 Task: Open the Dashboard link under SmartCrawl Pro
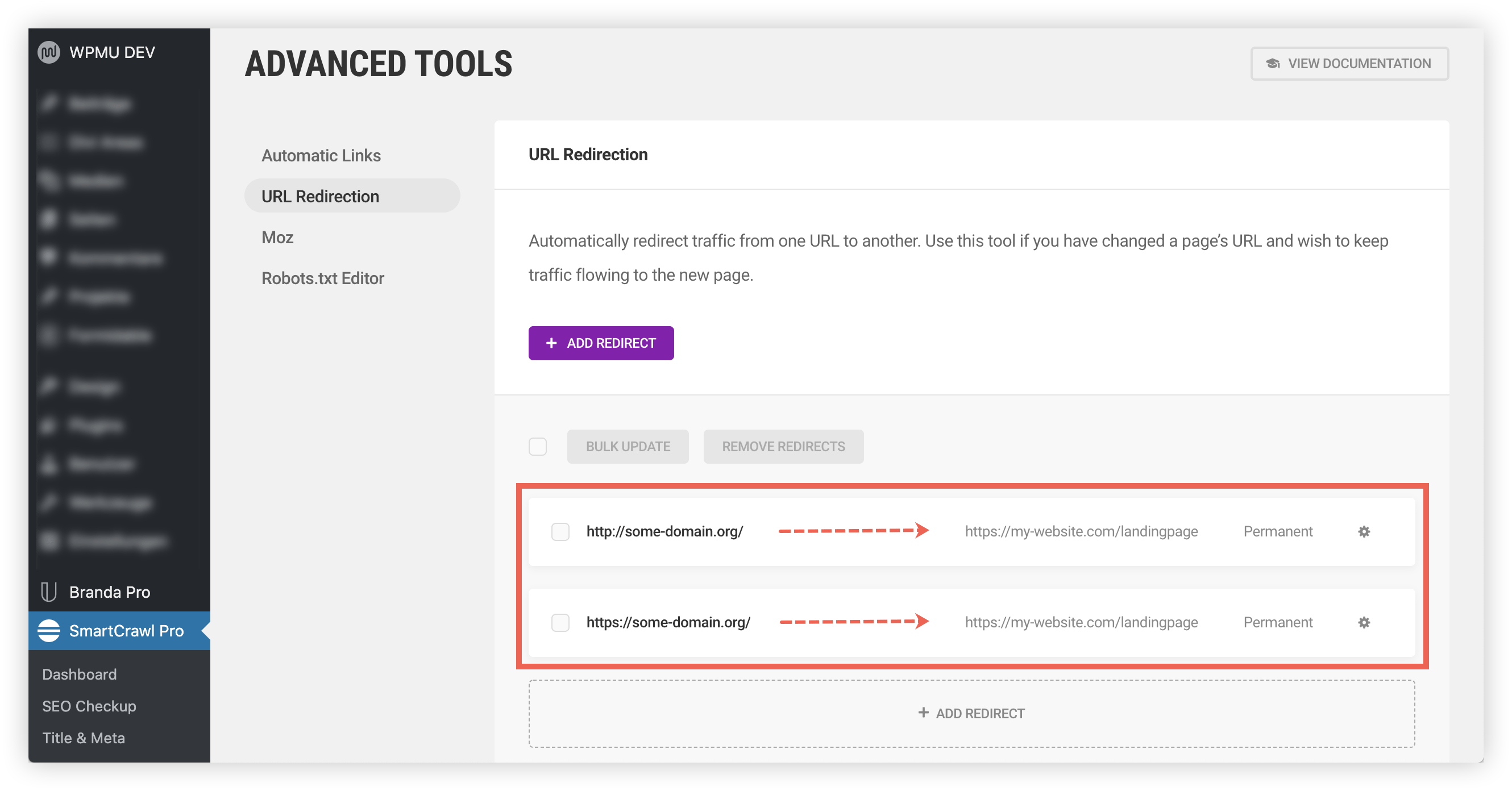(79, 673)
